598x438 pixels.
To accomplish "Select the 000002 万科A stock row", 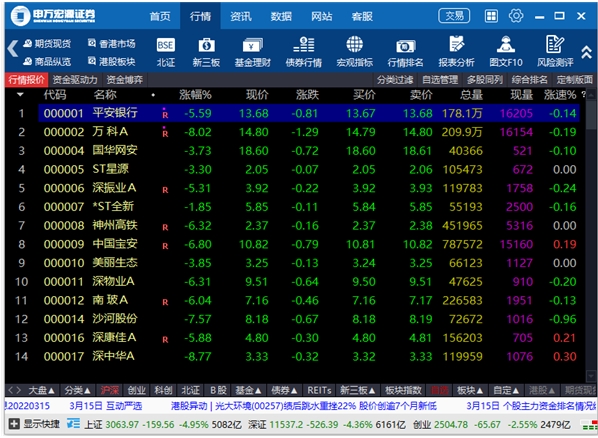I will click(309, 132).
